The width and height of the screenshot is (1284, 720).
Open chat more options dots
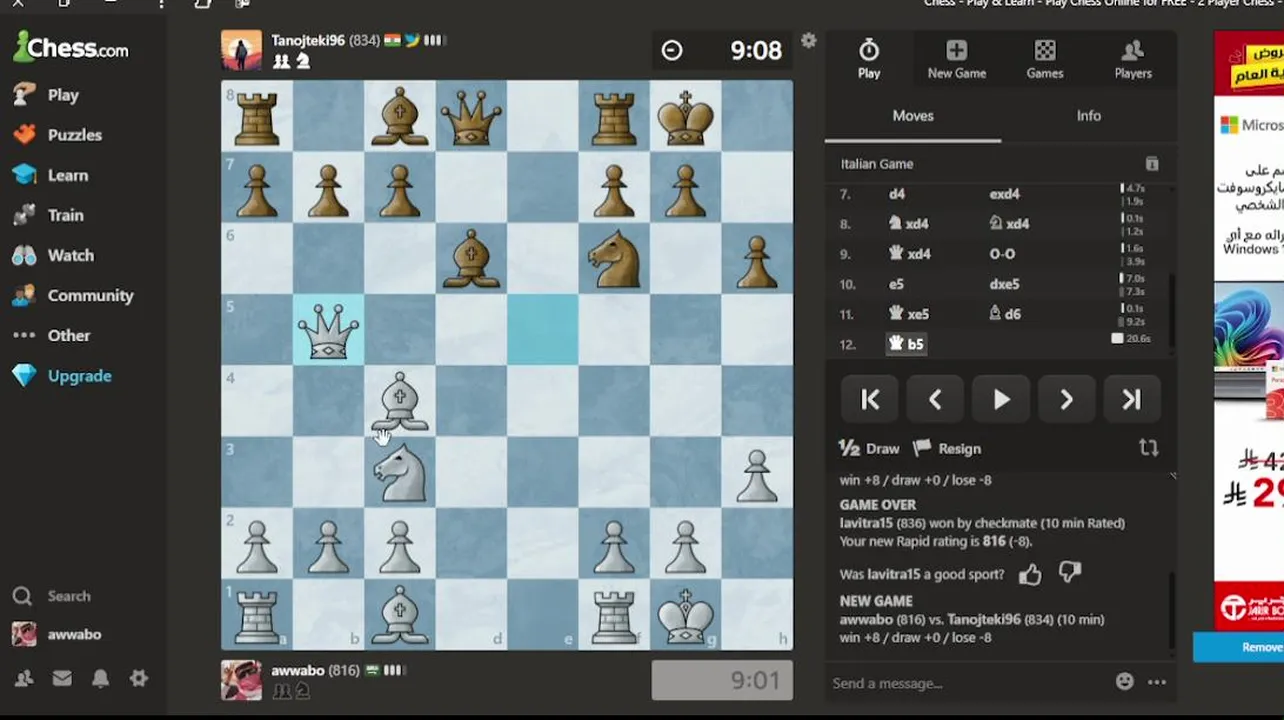pos(1157,682)
